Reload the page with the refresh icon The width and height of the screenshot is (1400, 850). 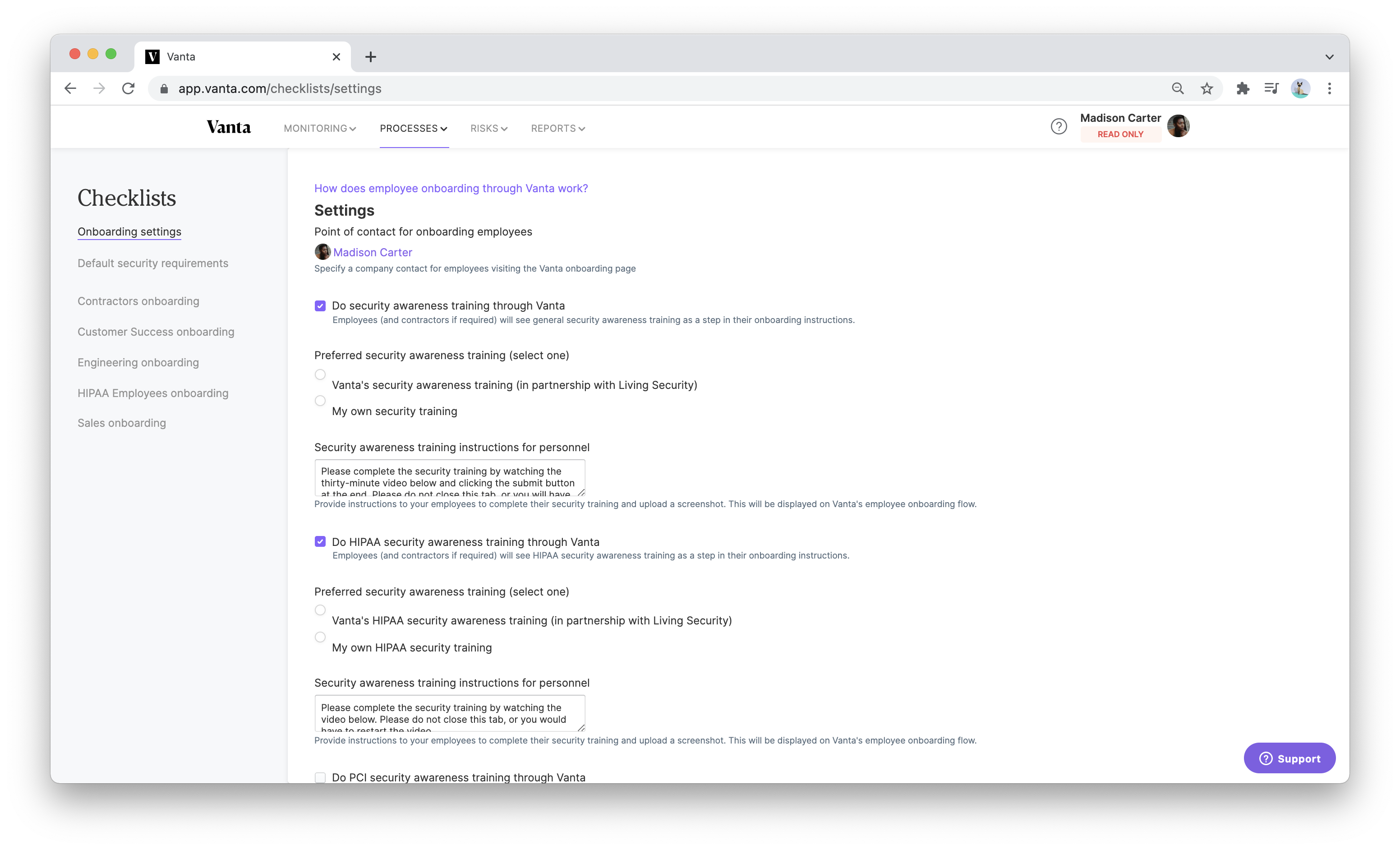(129, 88)
